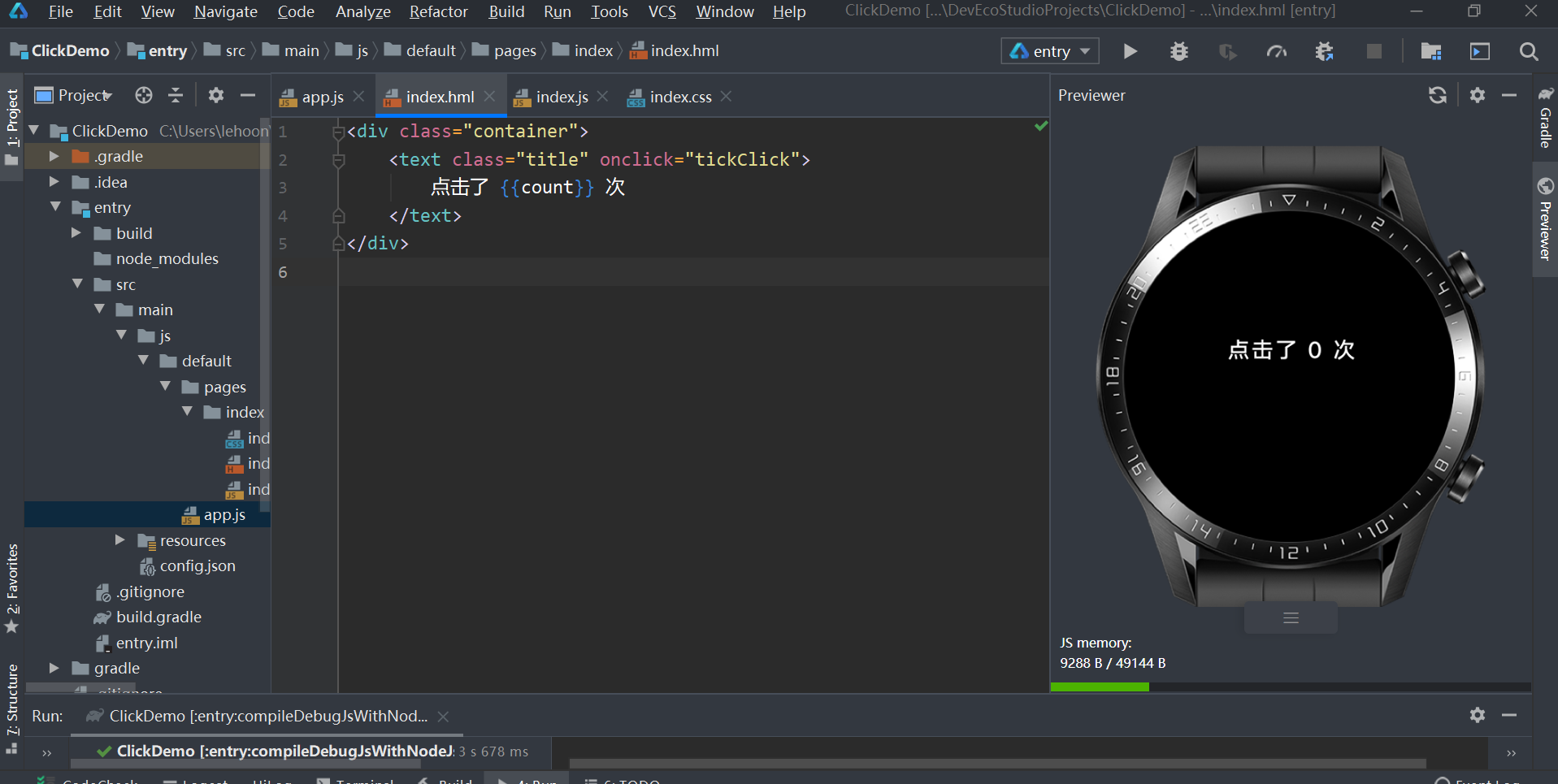The width and height of the screenshot is (1558, 784).
Task: Open the Run panel settings gear
Action: click(x=1477, y=715)
